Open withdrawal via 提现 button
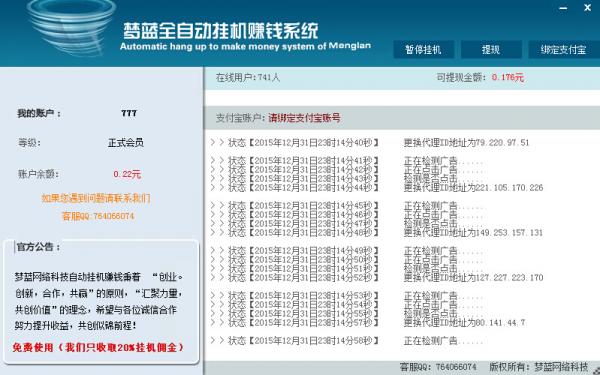Screen dimensions: 600x375 [491, 50]
